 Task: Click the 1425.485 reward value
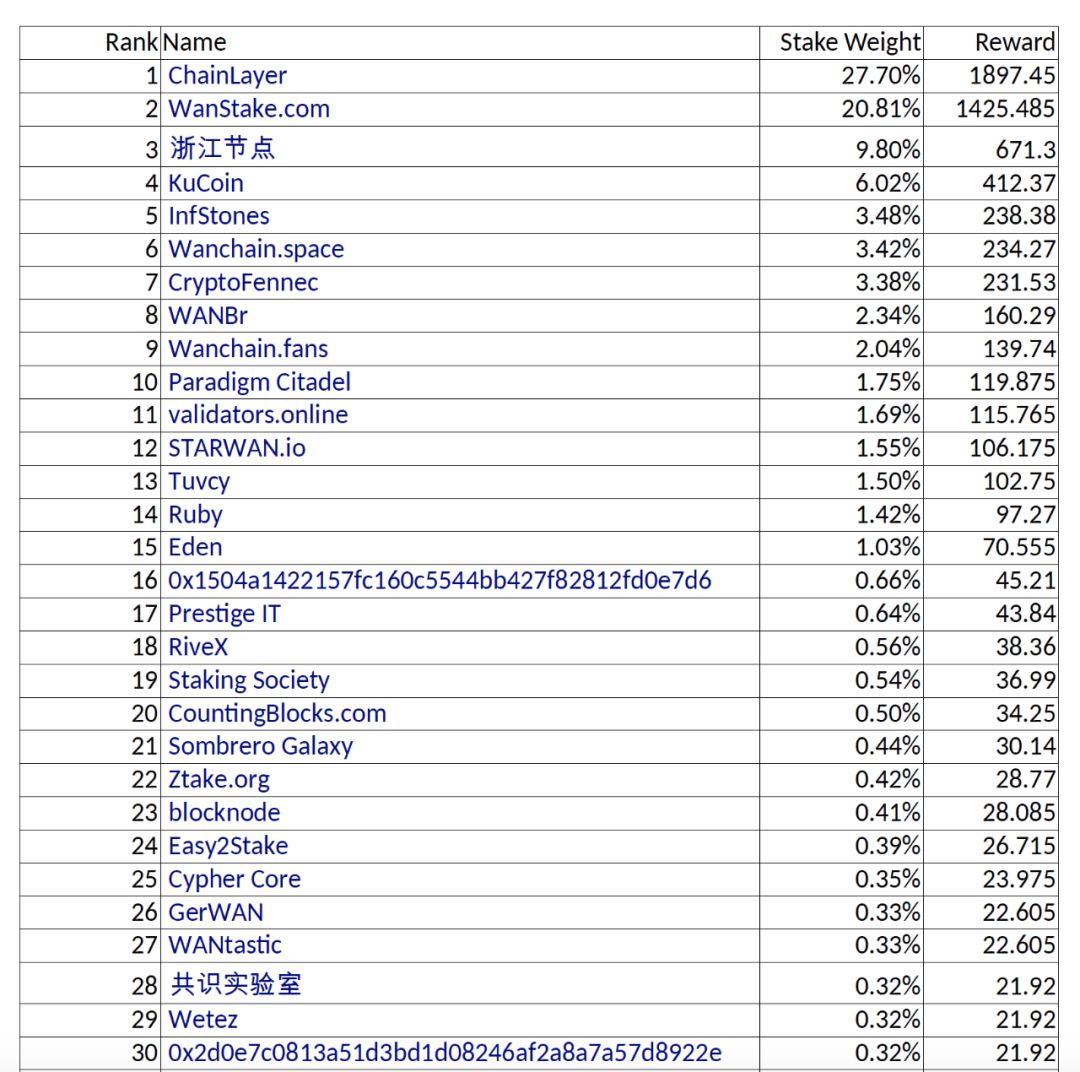(x=1006, y=109)
